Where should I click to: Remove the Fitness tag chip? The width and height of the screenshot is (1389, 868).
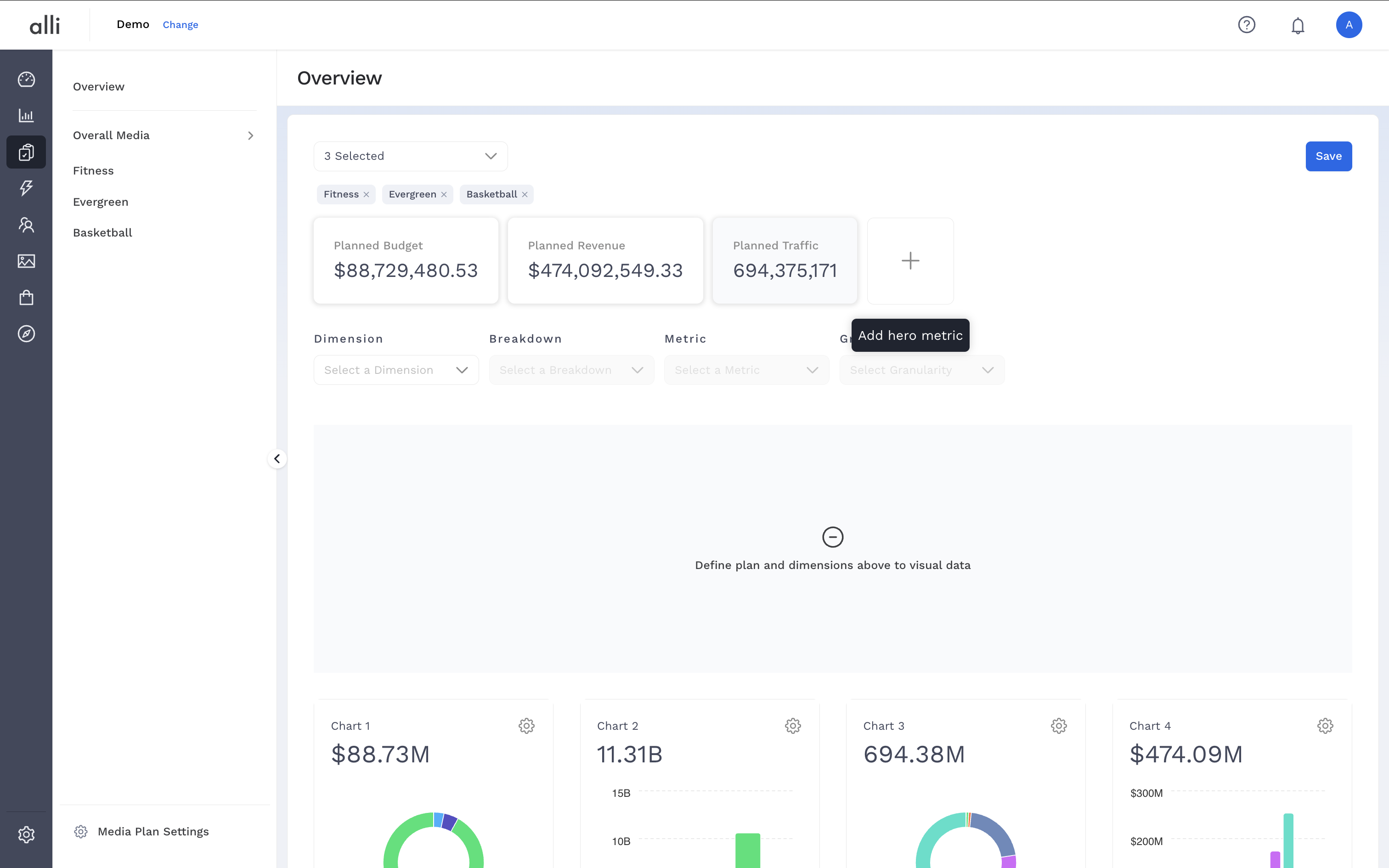pyautogui.click(x=366, y=195)
